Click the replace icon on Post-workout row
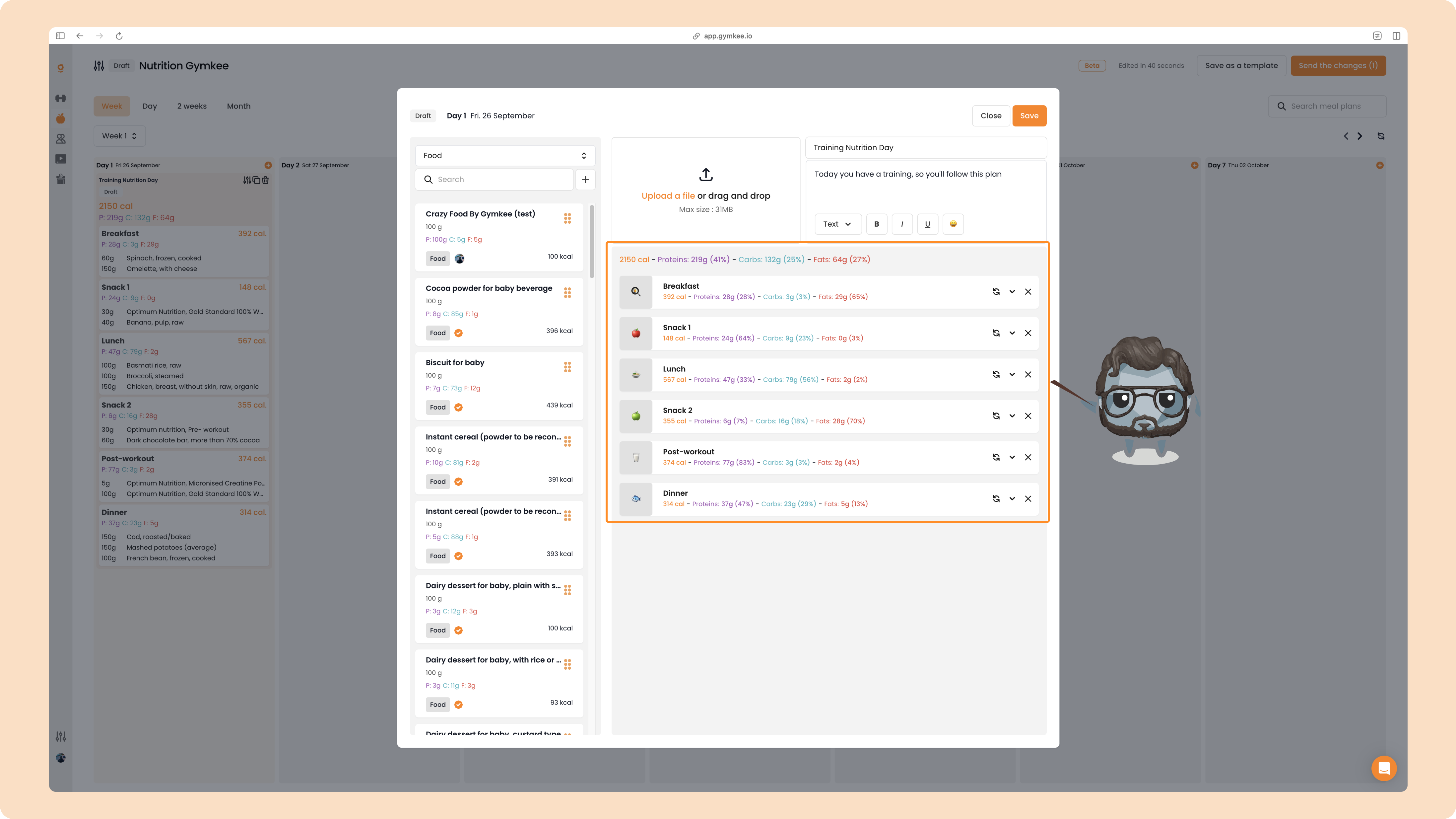This screenshot has height=819, width=1456. [x=996, y=457]
